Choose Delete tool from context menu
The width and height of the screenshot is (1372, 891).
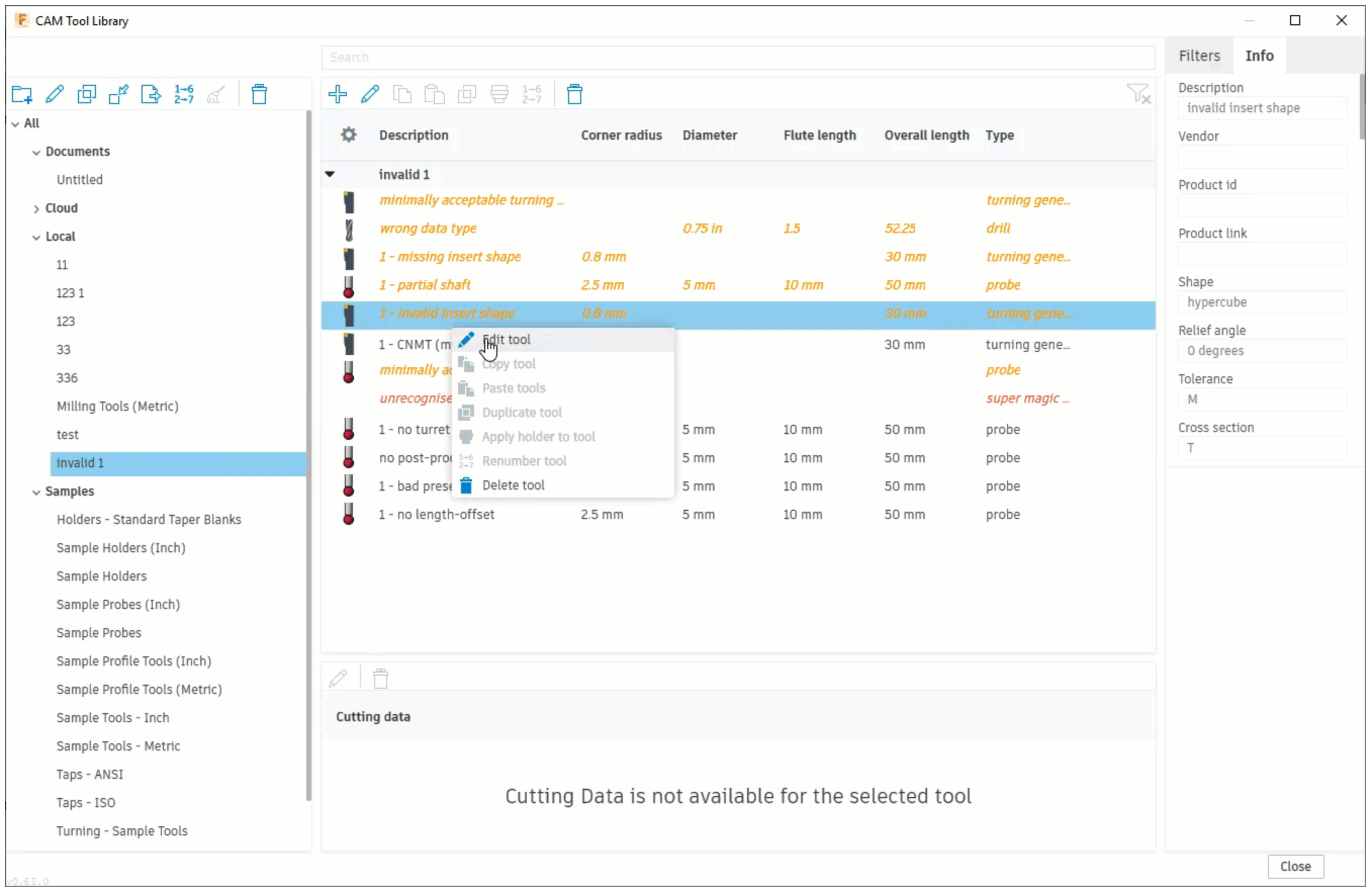pos(513,485)
